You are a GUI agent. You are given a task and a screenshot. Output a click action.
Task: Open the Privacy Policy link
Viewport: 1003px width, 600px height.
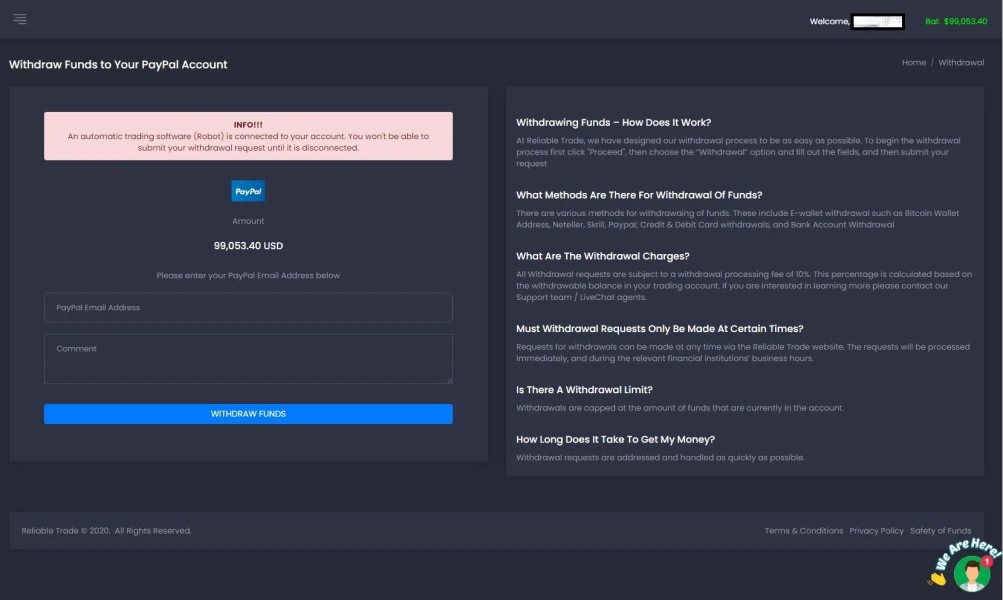(876, 531)
